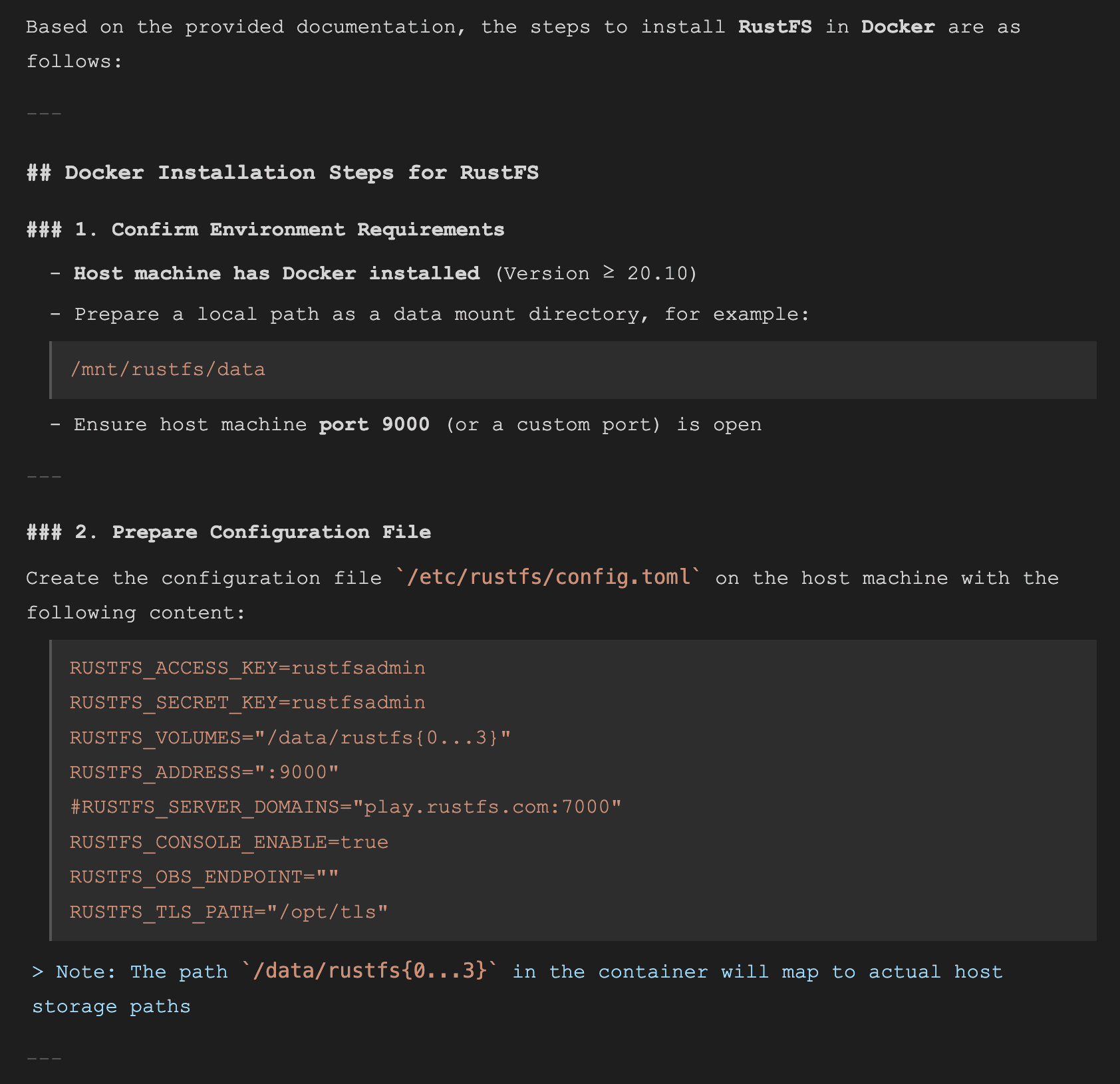Click the bold "Docker" in the intro sentence

coord(897,27)
